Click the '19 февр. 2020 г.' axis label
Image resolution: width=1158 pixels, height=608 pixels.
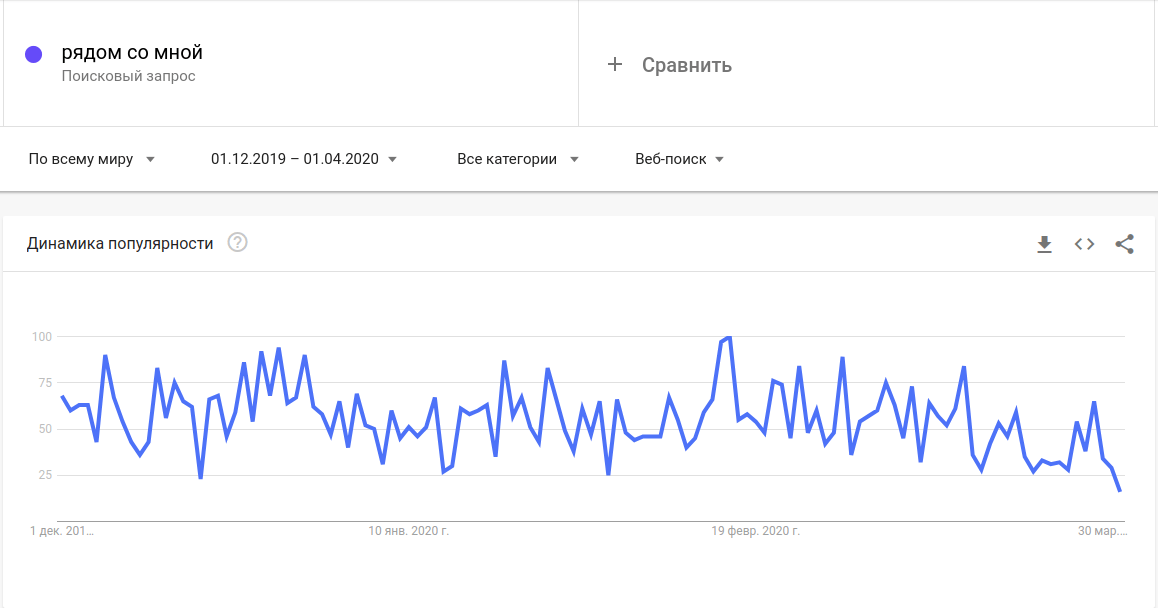(x=755, y=530)
